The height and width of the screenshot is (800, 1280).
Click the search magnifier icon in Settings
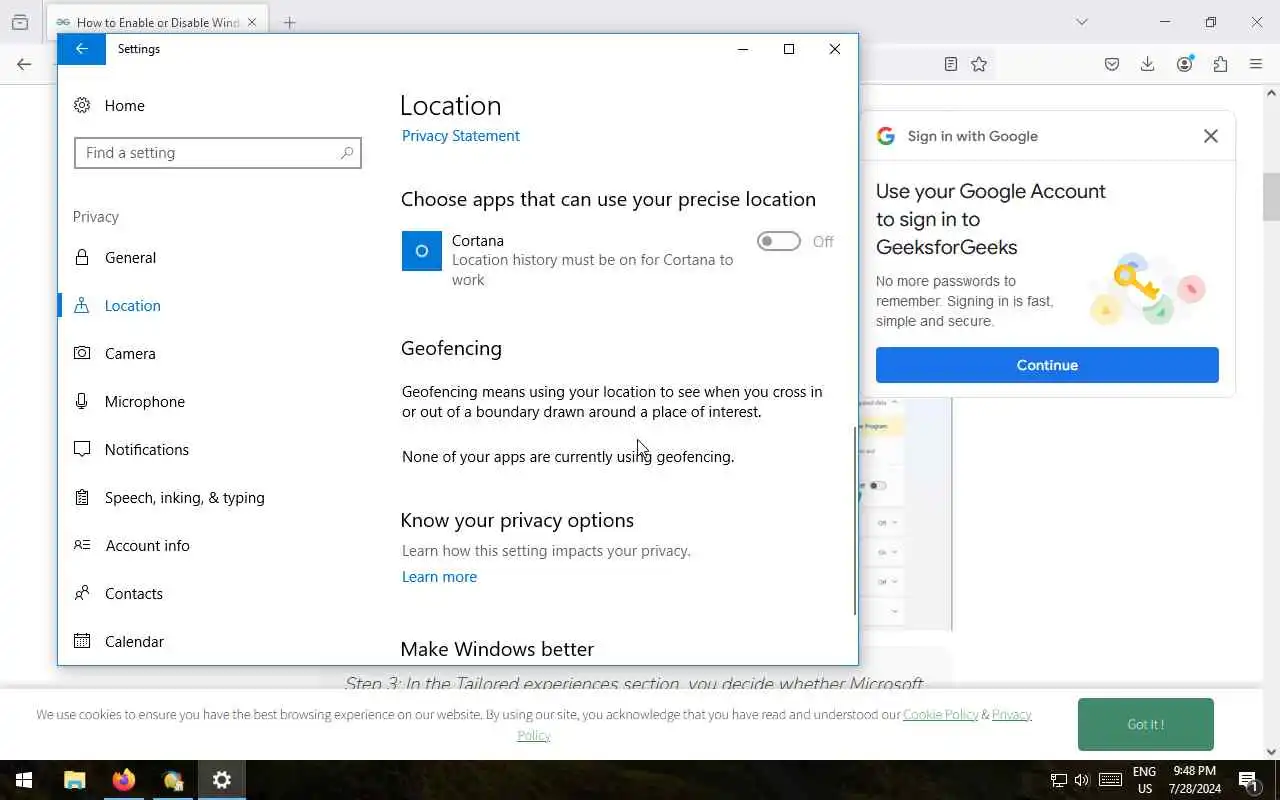pos(347,153)
